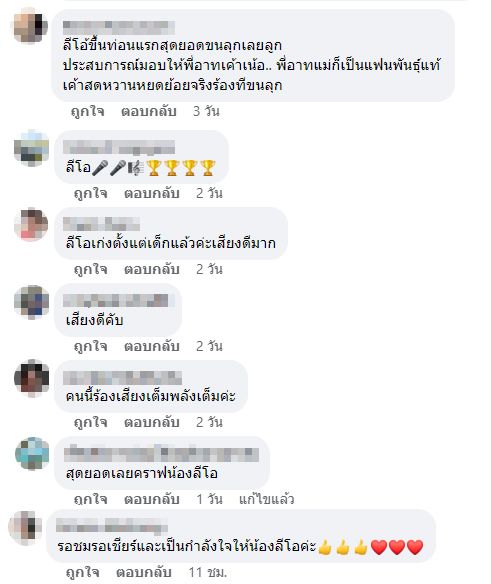Image resolution: width=491 pixels, height=584 pixels.
Task: Click the ถูกใจ link under the first comment
Action: click(x=88, y=111)
